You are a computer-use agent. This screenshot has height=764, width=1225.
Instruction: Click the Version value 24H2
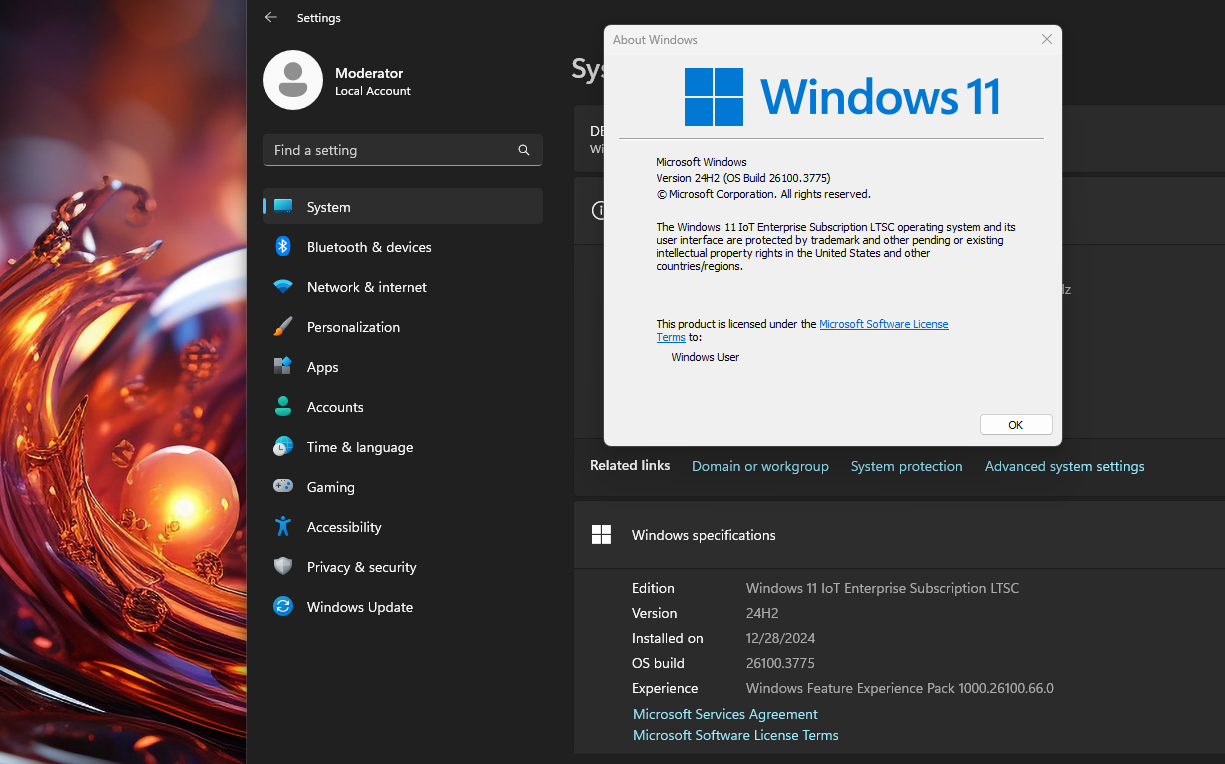click(762, 613)
